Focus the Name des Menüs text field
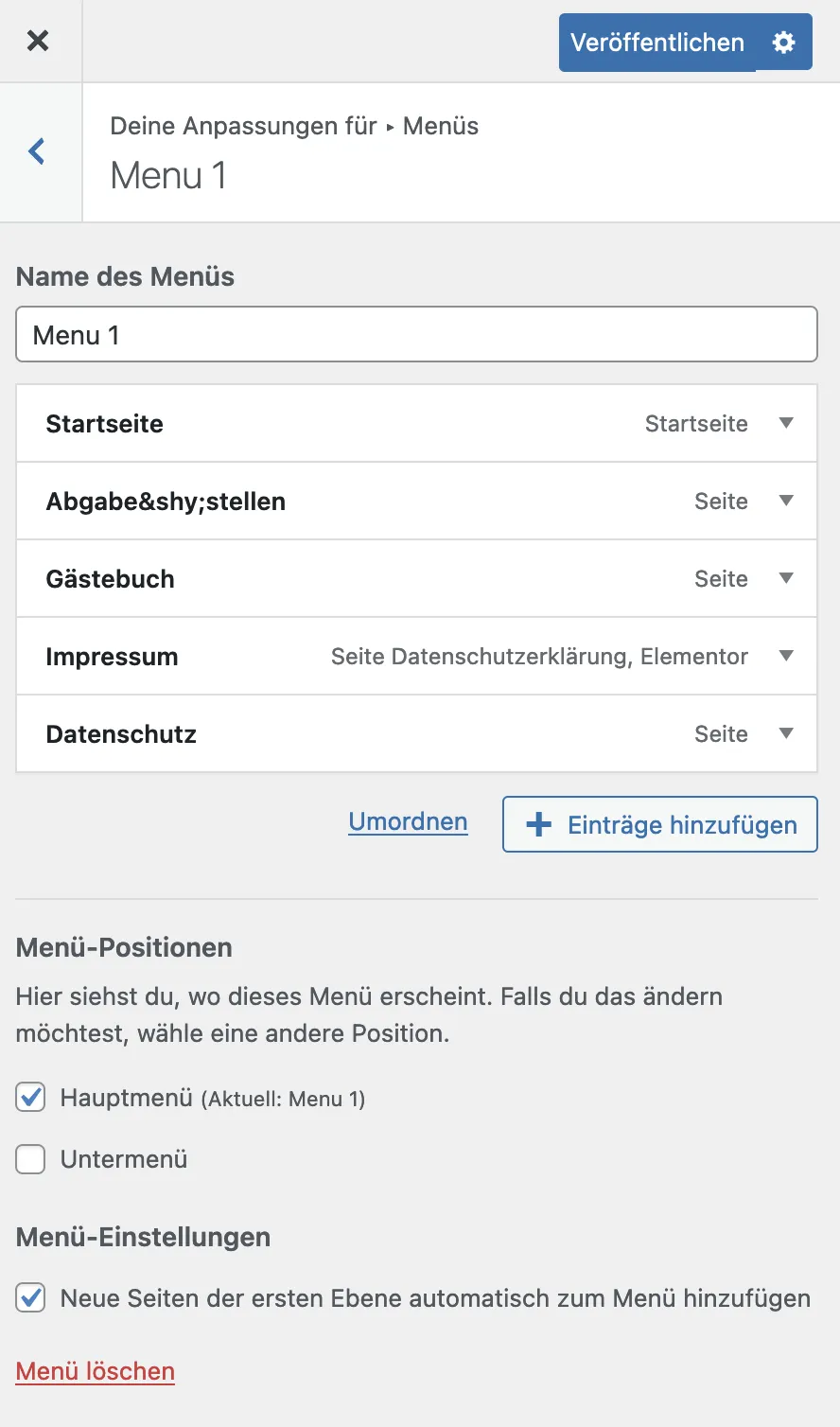The height and width of the screenshot is (1427, 840). [416, 334]
